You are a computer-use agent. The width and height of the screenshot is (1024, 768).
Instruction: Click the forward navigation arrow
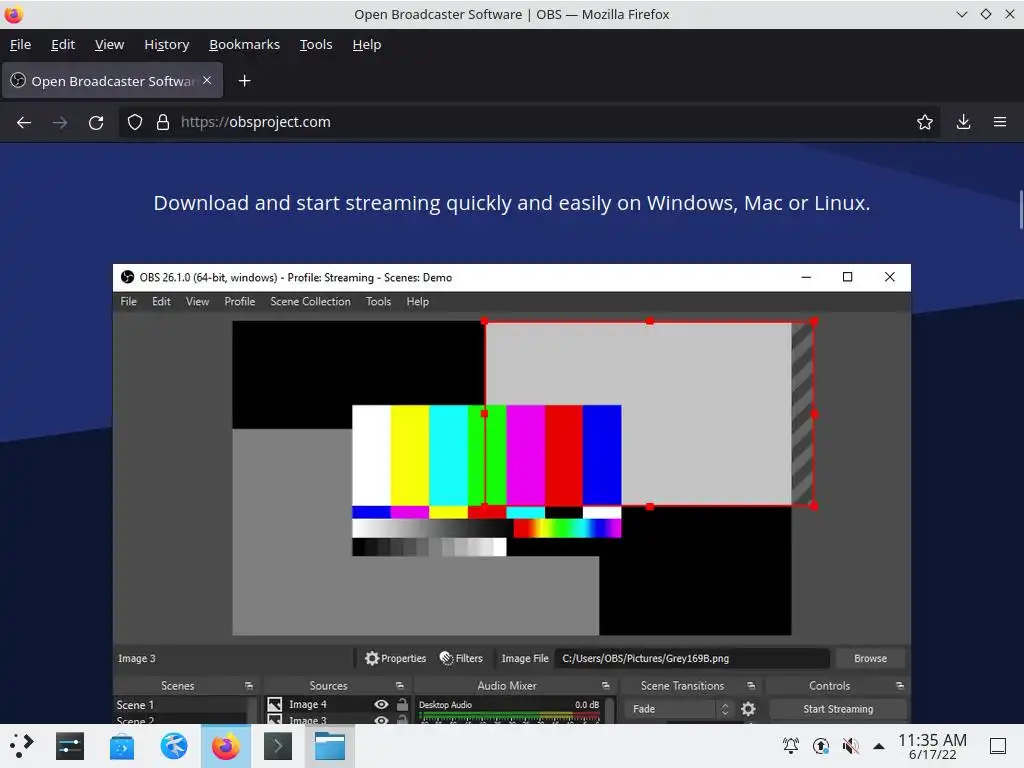point(59,122)
